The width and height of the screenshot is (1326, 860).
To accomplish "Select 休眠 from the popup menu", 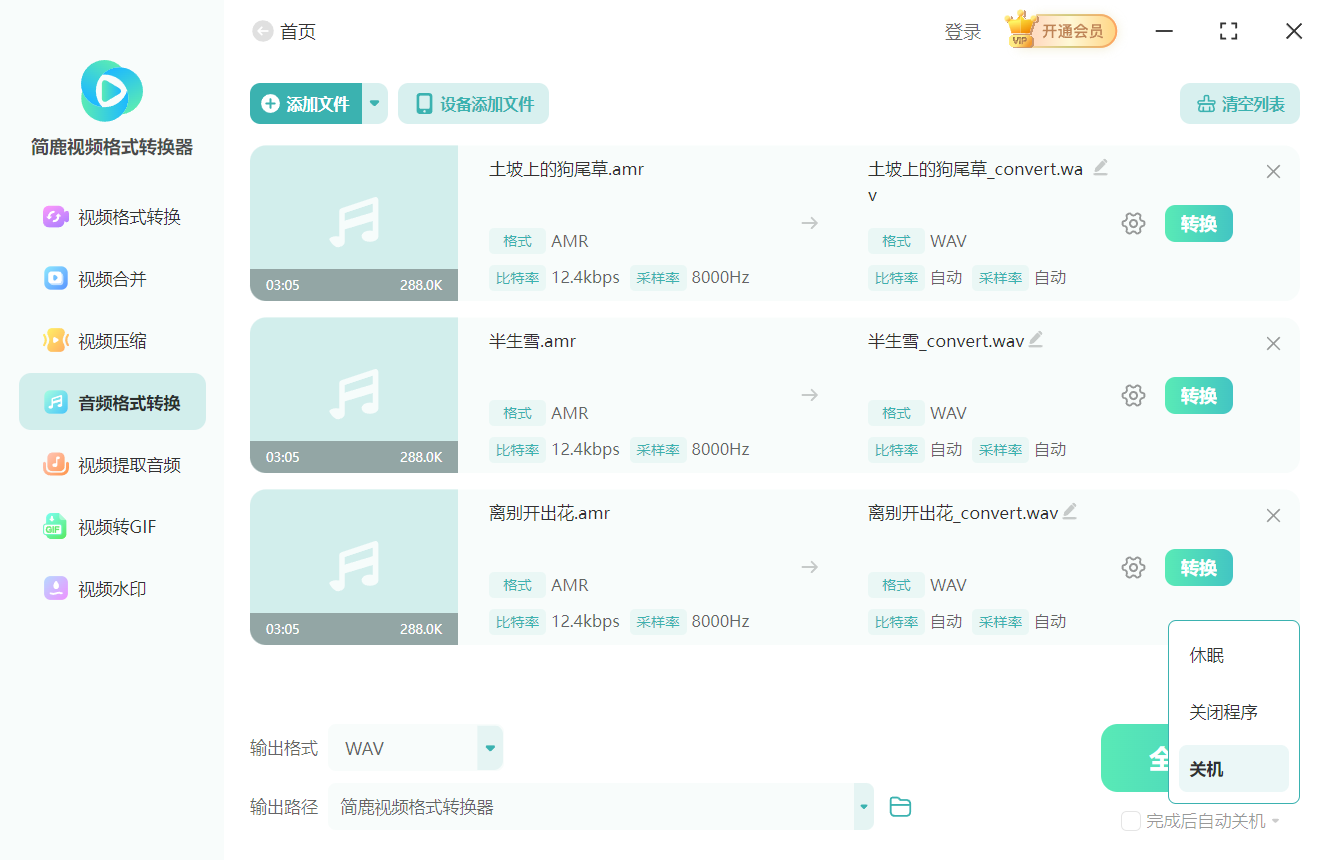I will pos(1234,656).
